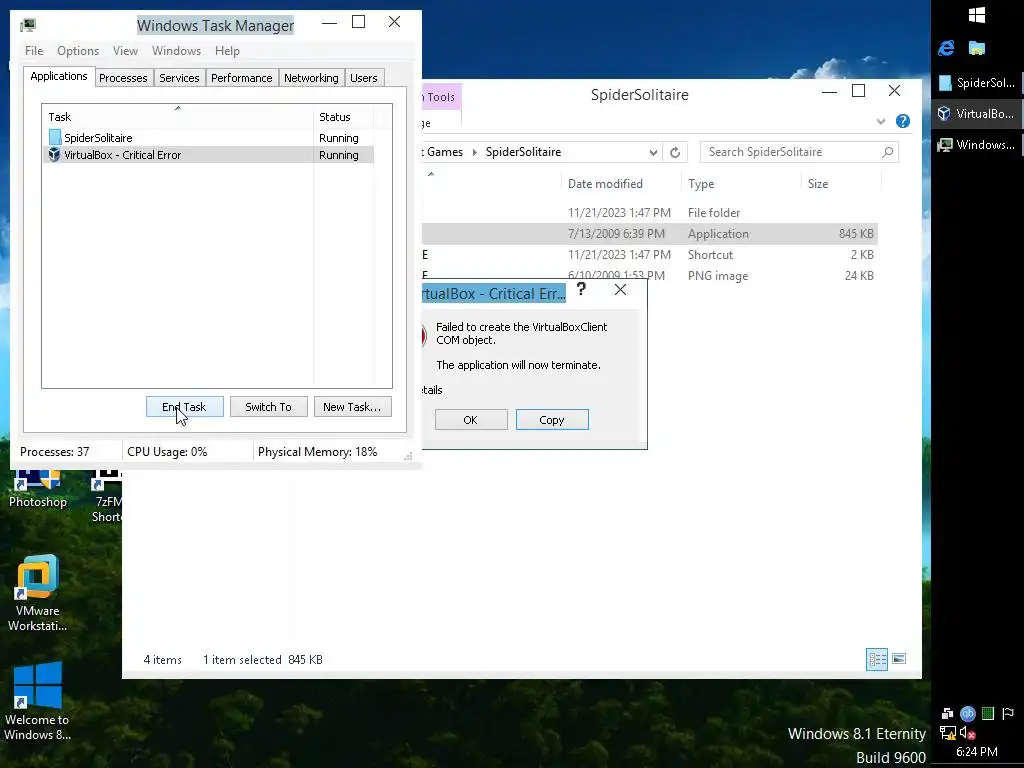
Task: Click Copy in the VirtualBox error dialog
Action: click(552, 420)
